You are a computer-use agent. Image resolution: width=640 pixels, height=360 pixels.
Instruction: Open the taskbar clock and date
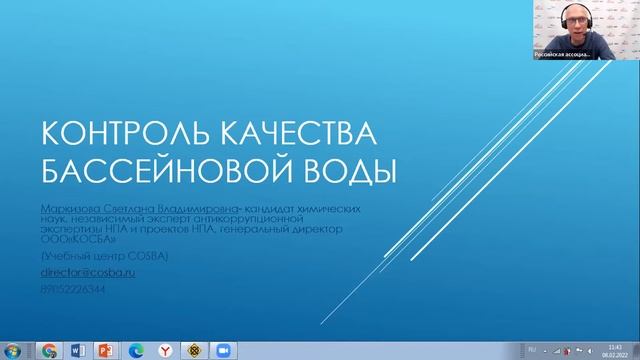tap(615, 351)
